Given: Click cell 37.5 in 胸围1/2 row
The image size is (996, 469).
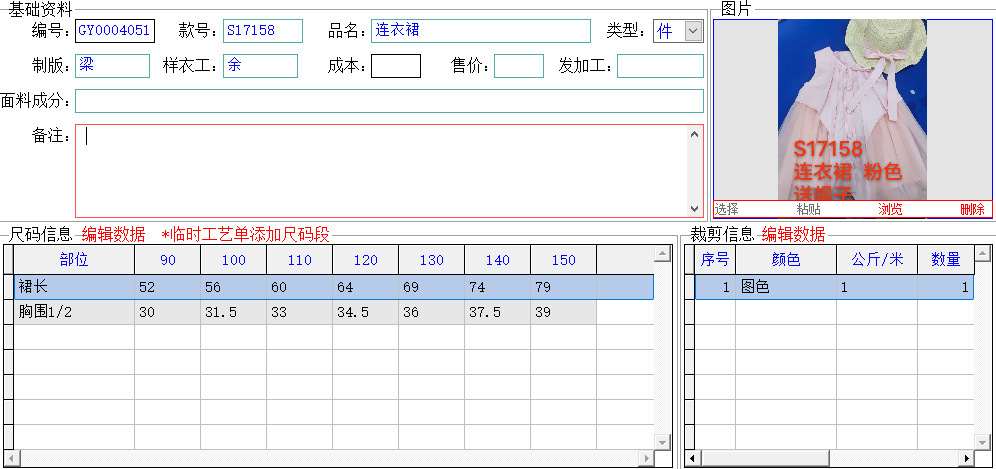Looking at the screenshot, I should click(x=498, y=312).
